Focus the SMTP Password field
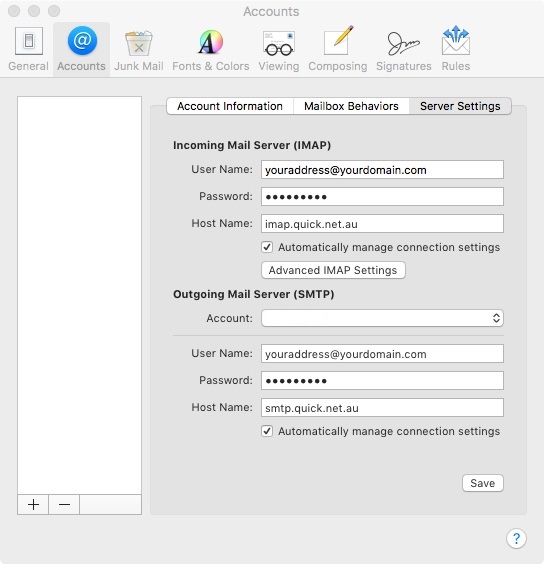544x564 pixels. [x=382, y=381]
